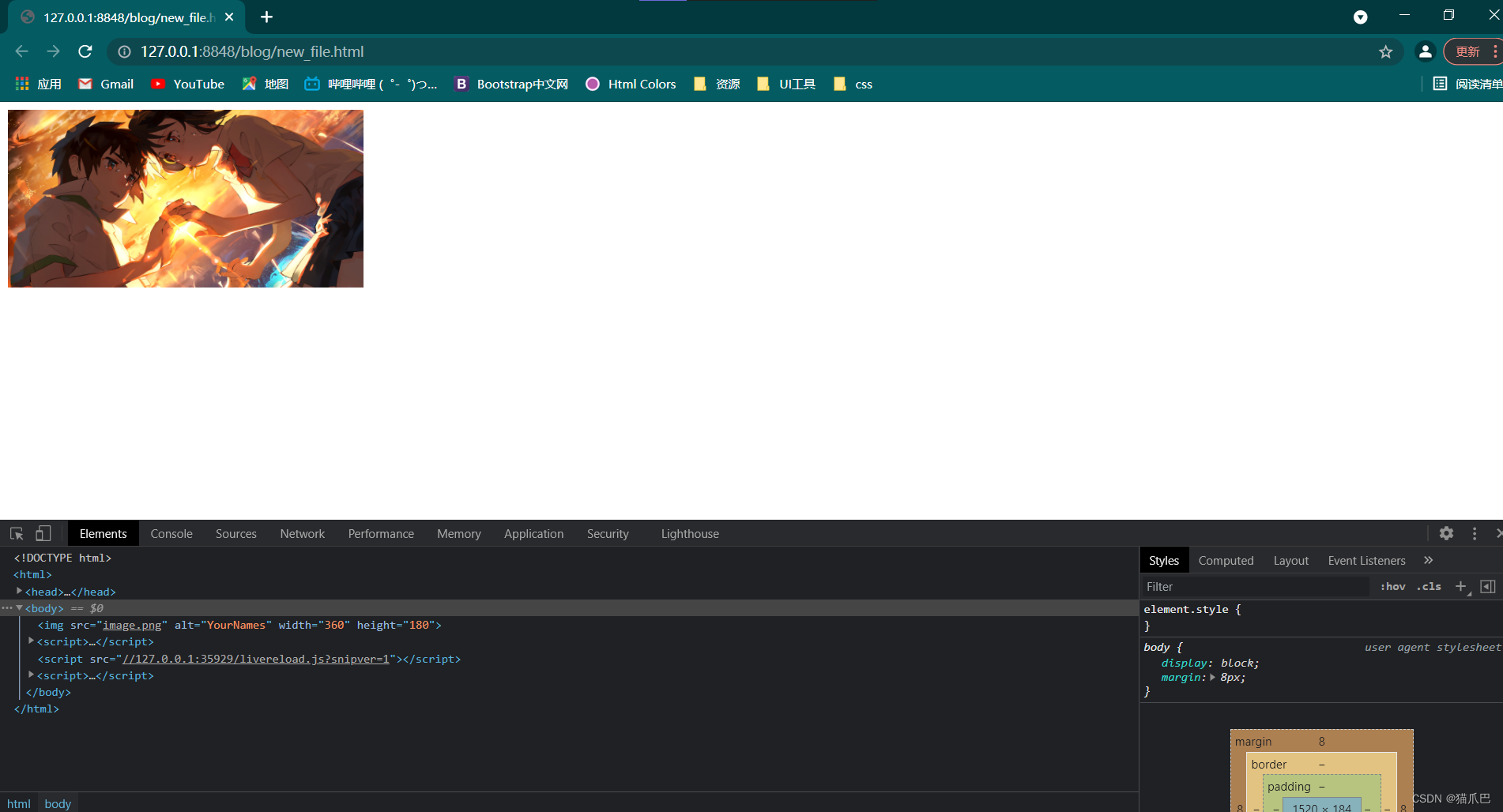Image resolution: width=1503 pixels, height=812 pixels.
Task: Reload the current page
Action: (85, 51)
